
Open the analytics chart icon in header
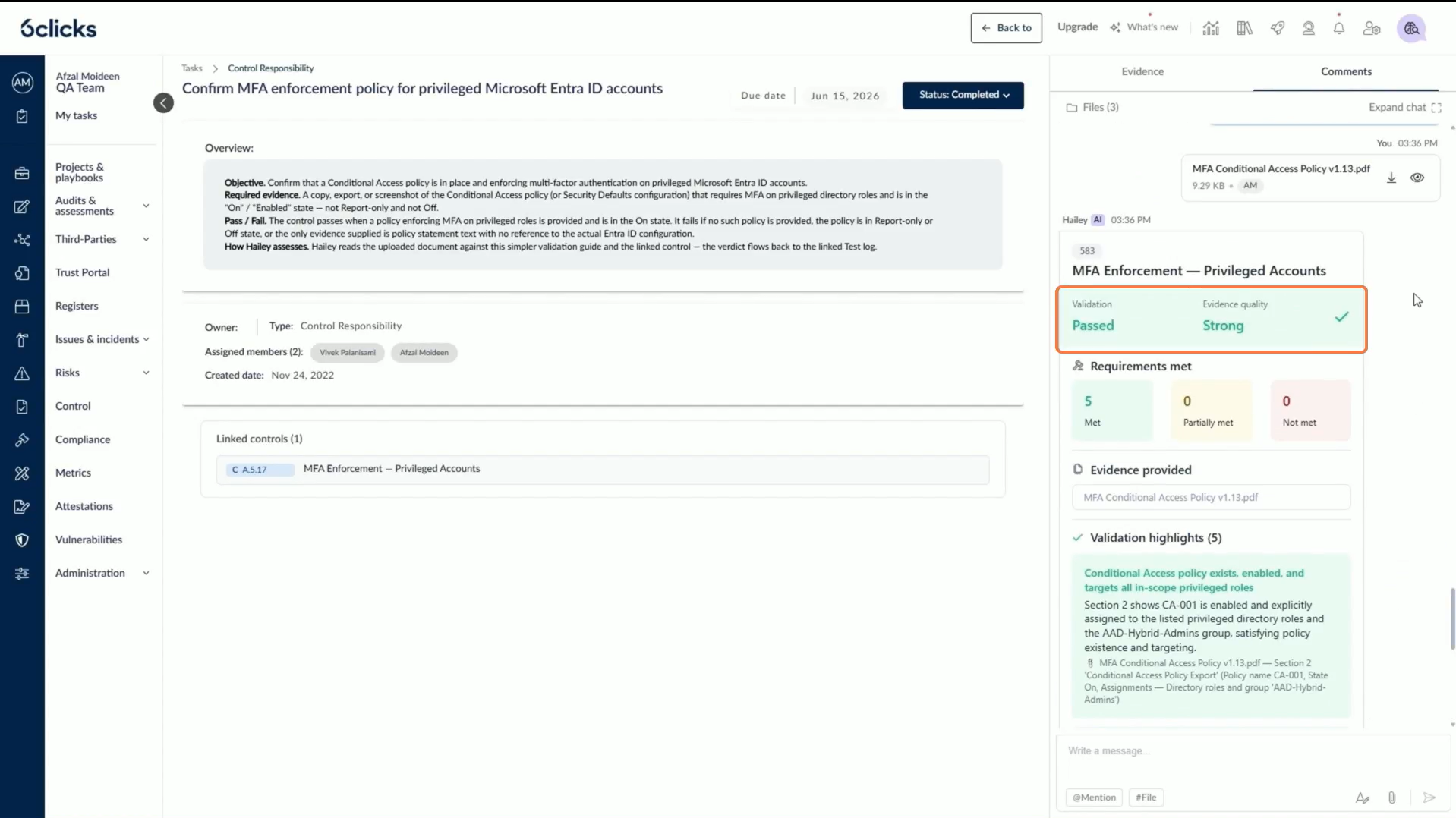point(1211,28)
